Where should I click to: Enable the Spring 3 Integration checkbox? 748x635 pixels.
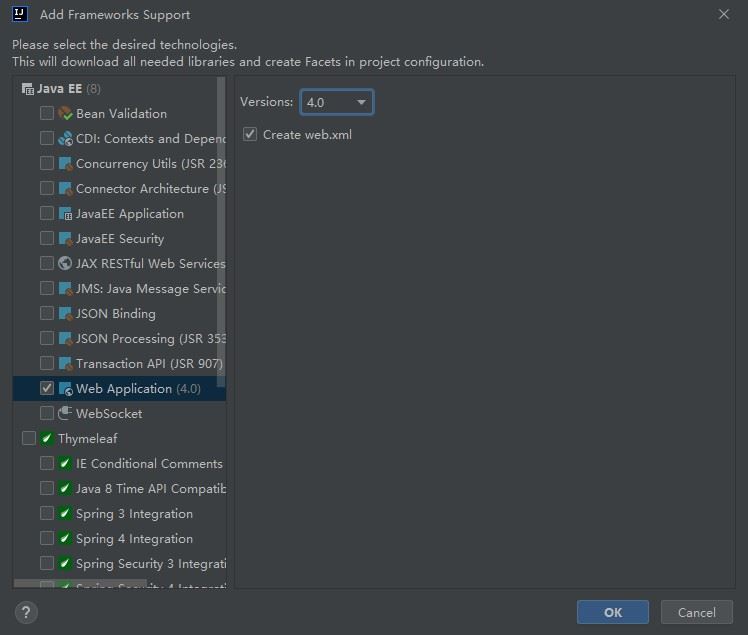[x=47, y=513]
